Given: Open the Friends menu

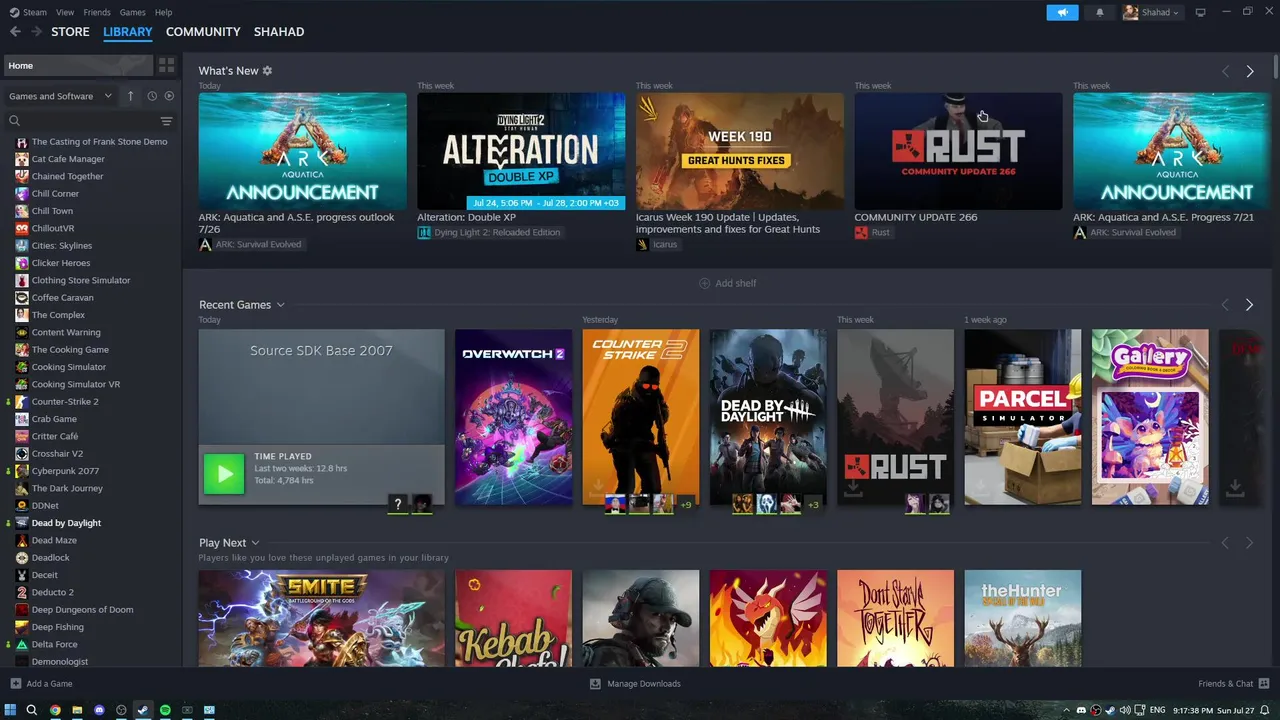Looking at the screenshot, I should coord(97,12).
